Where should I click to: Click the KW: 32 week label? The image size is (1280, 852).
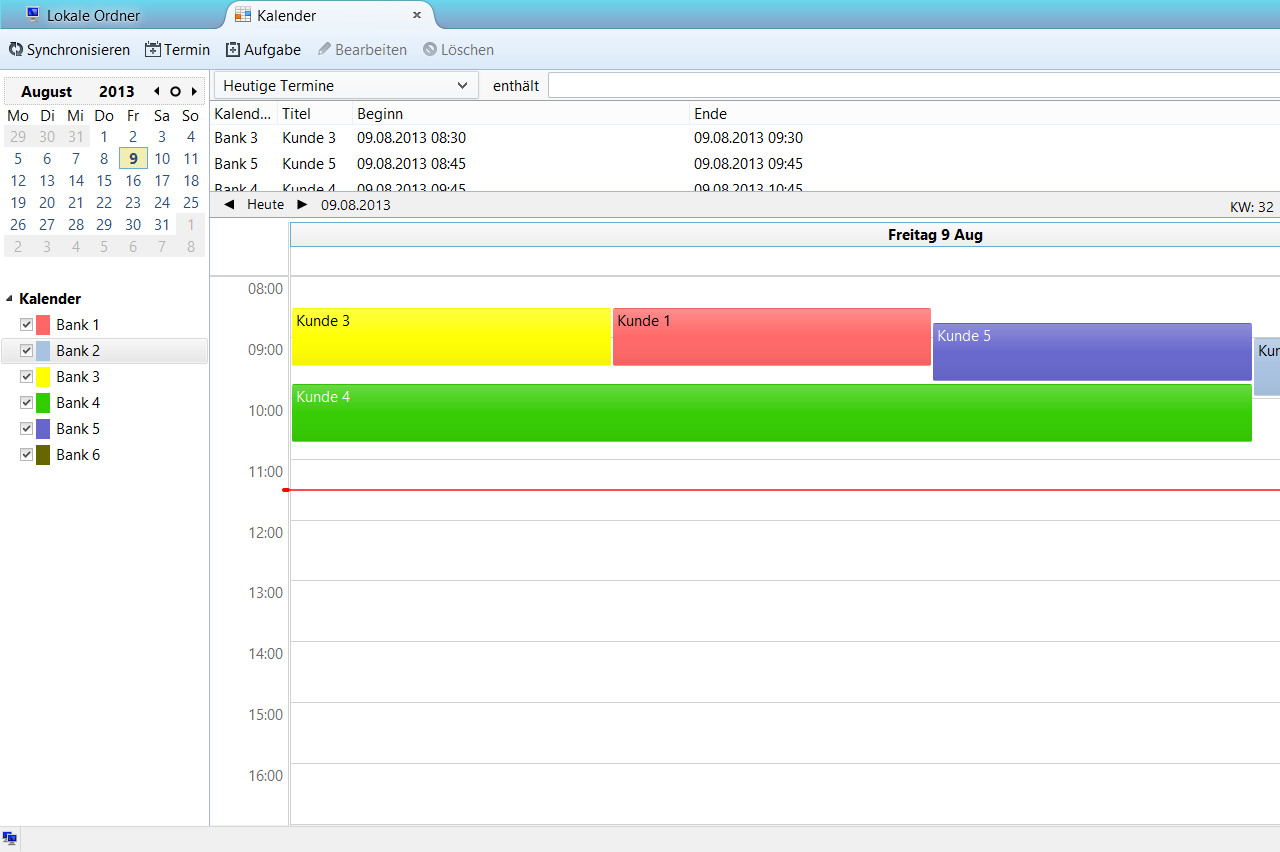click(1252, 207)
